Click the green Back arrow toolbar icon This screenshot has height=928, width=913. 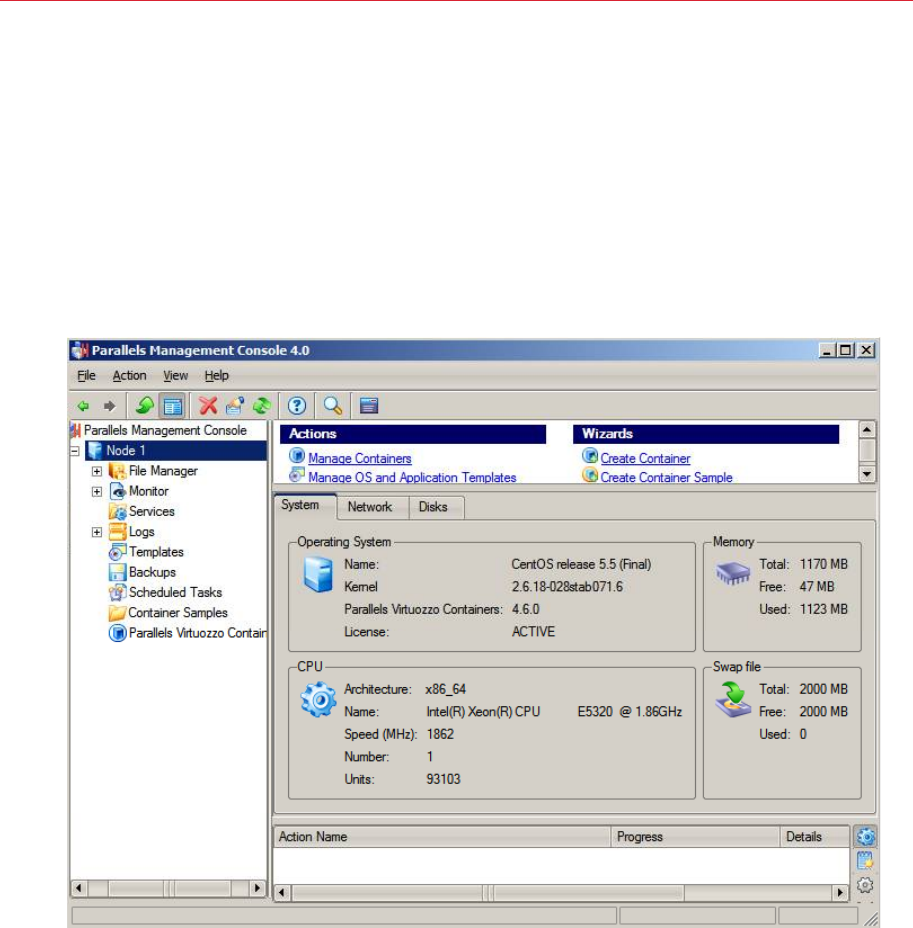click(x=83, y=406)
